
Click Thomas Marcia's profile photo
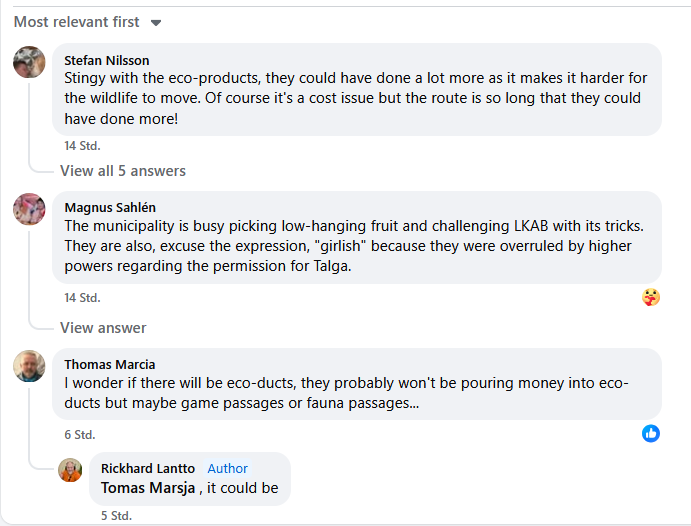(29, 366)
